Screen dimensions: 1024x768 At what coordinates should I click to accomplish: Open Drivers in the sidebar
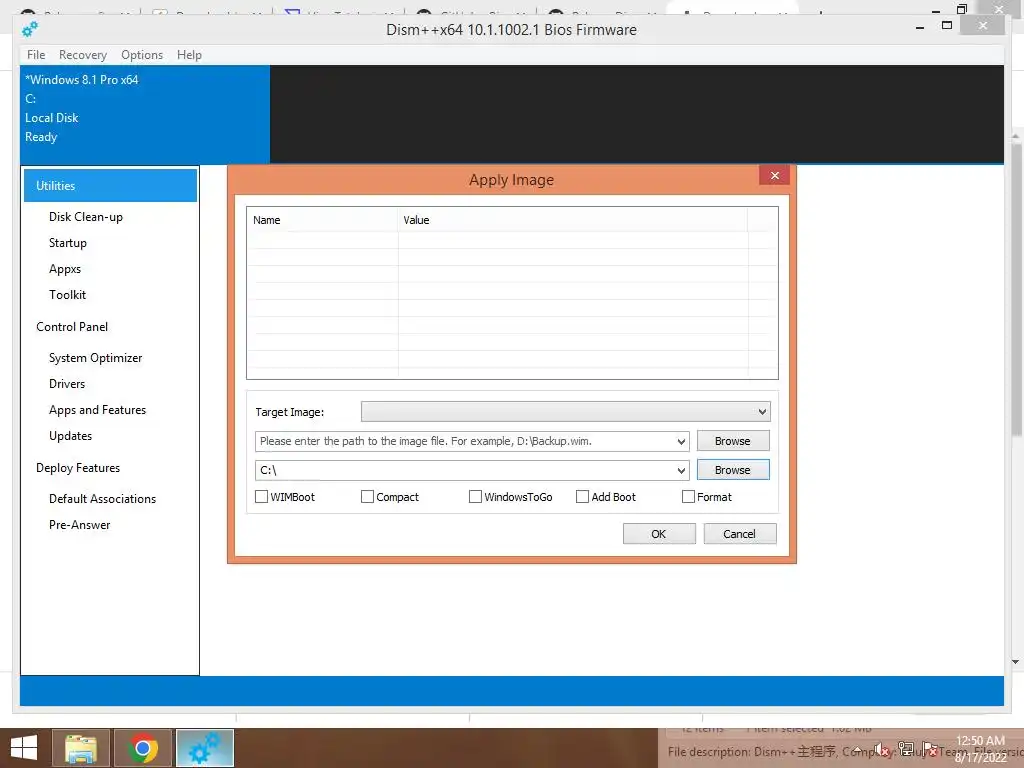click(x=67, y=384)
